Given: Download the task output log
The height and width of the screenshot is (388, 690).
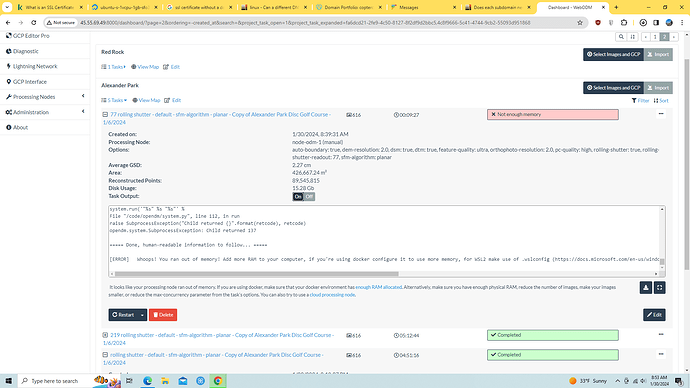Looking at the screenshot, I should [x=646, y=288].
